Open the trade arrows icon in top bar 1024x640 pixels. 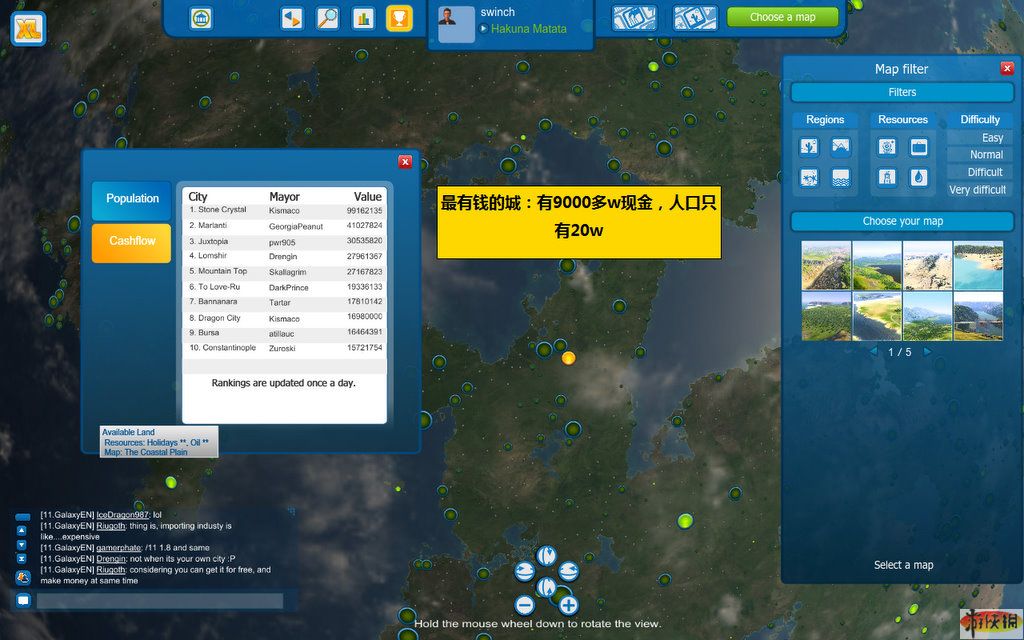pyautogui.click(x=292, y=18)
